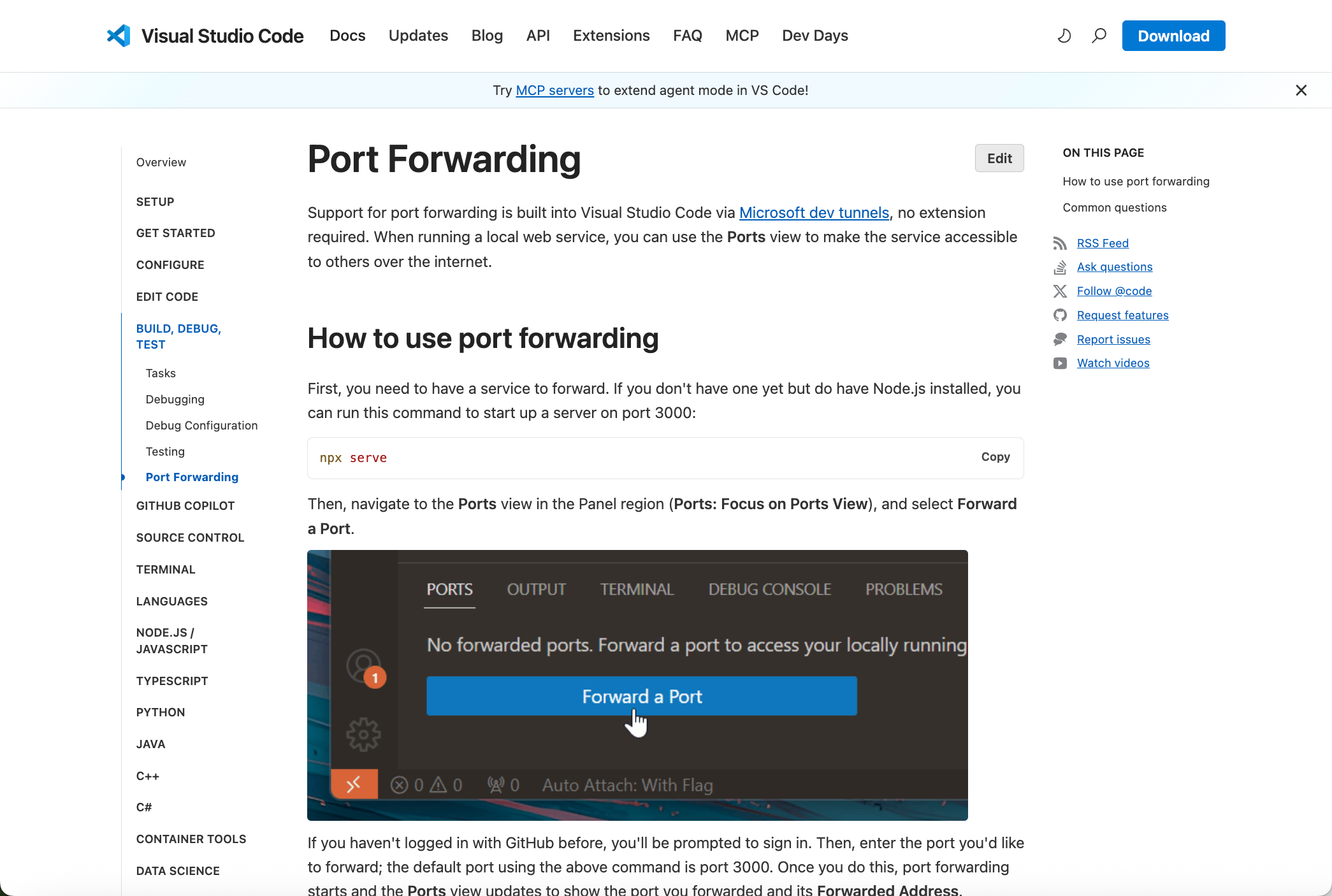Toggle dark theme with moon icon
This screenshot has width=1332, height=896.
click(1064, 36)
